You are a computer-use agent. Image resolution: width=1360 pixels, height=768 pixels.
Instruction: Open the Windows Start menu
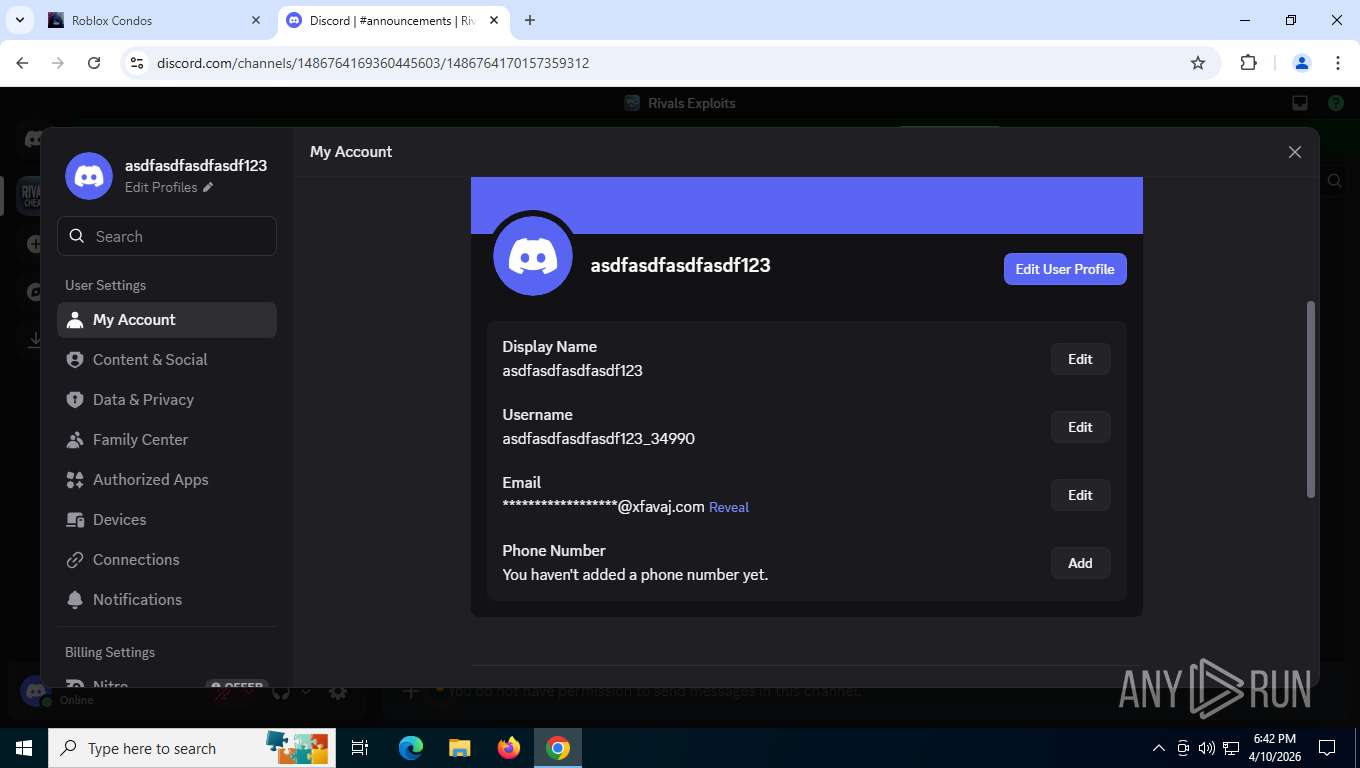coord(24,748)
